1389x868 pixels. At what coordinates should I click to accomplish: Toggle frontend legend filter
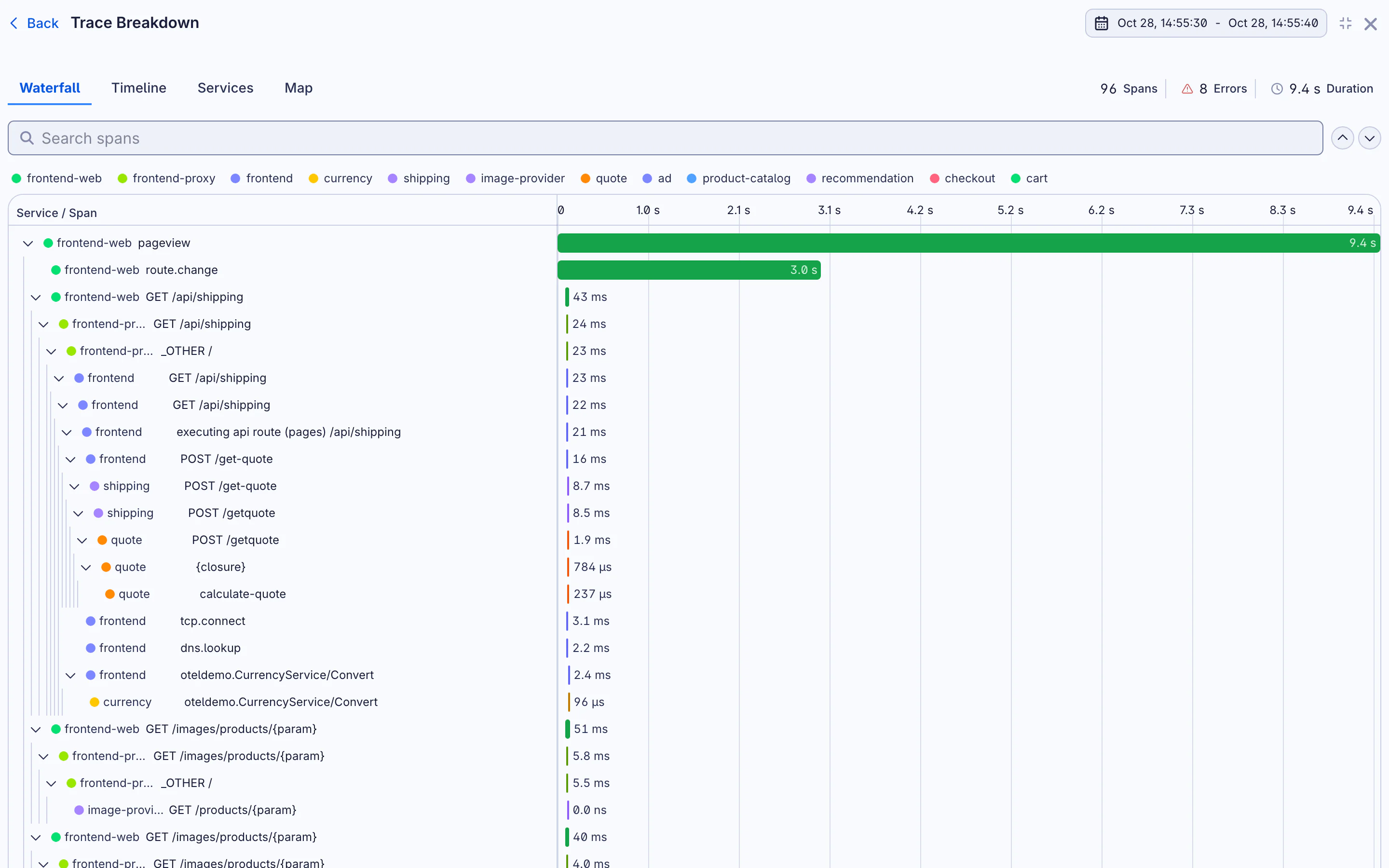pyautogui.click(x=262, y=178)
